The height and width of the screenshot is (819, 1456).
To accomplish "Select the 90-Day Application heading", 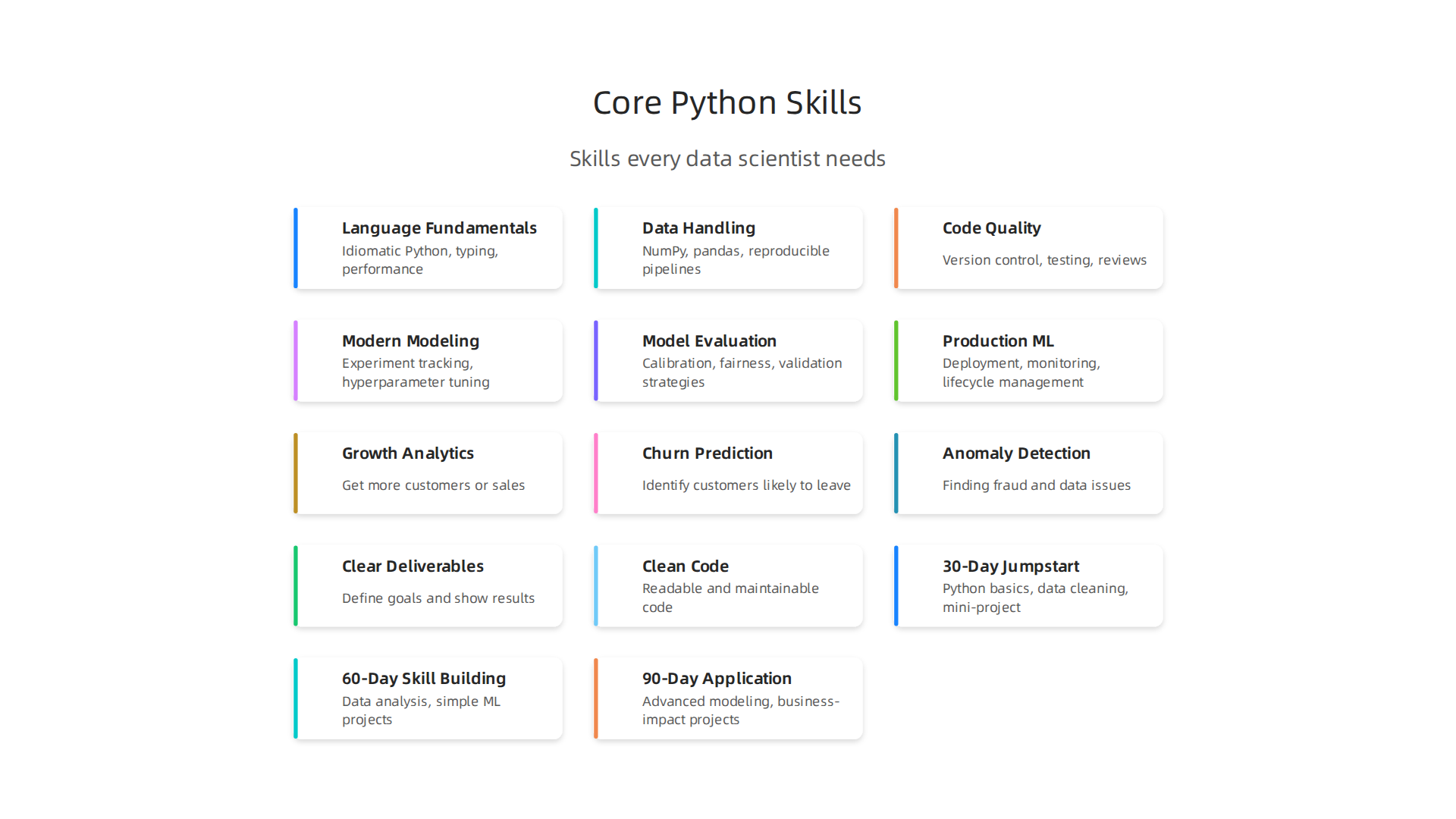I will point(717,679).
